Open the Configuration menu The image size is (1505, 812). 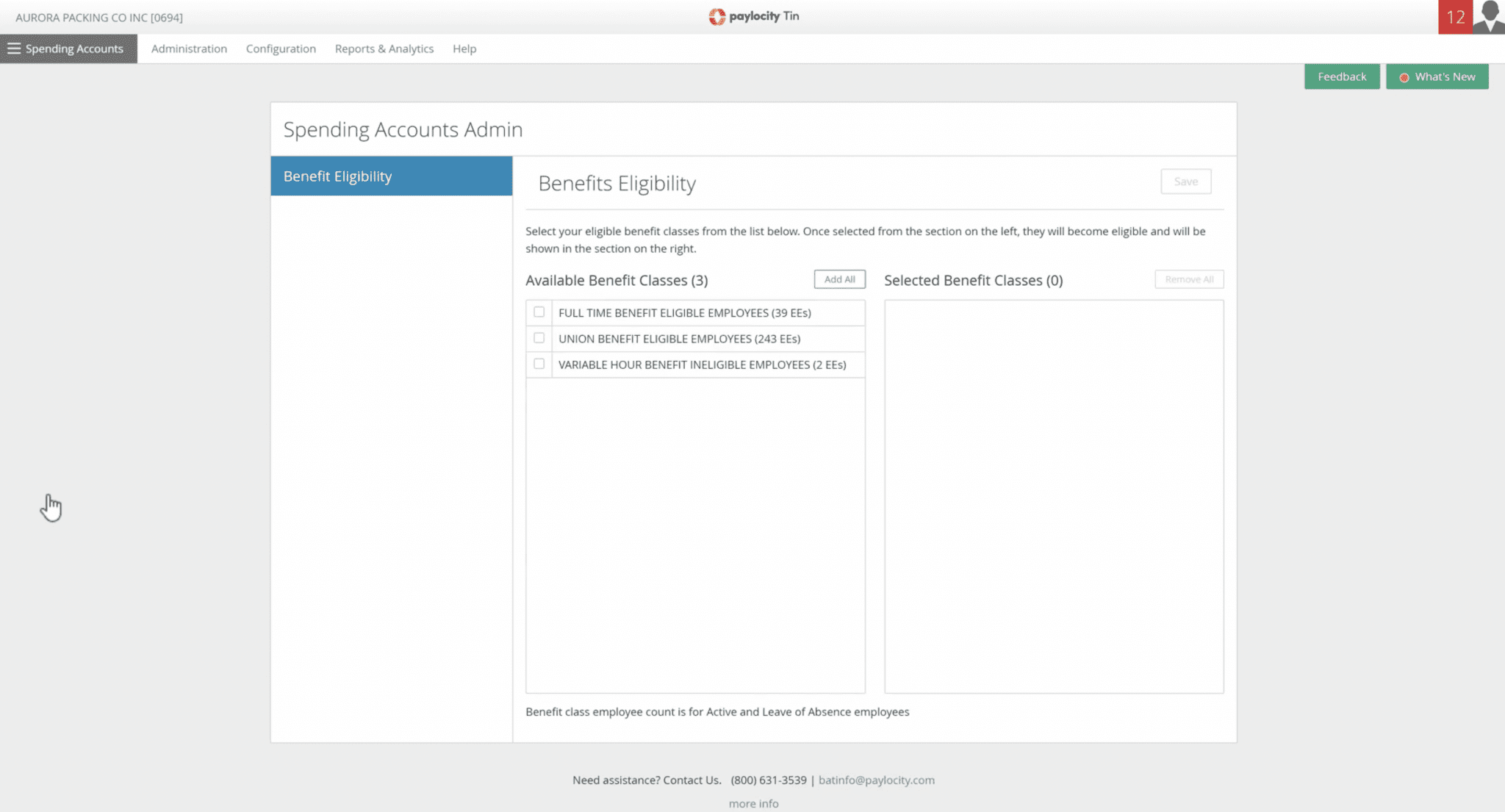pos(281,48)
